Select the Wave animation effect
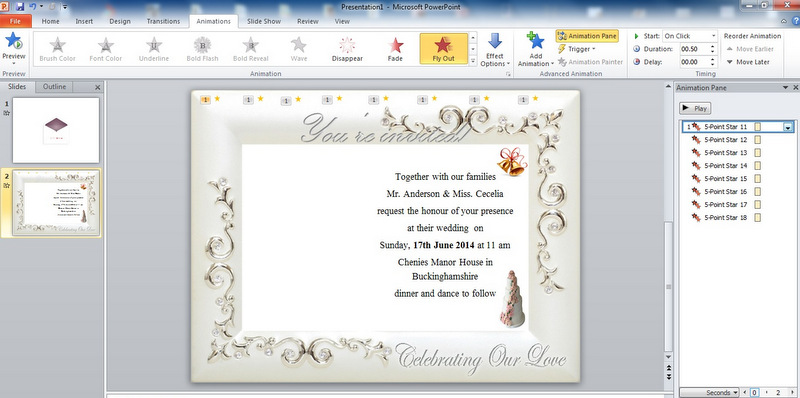Screen dimensions: 800x398 pyautogui.click(x=298, y=49)
